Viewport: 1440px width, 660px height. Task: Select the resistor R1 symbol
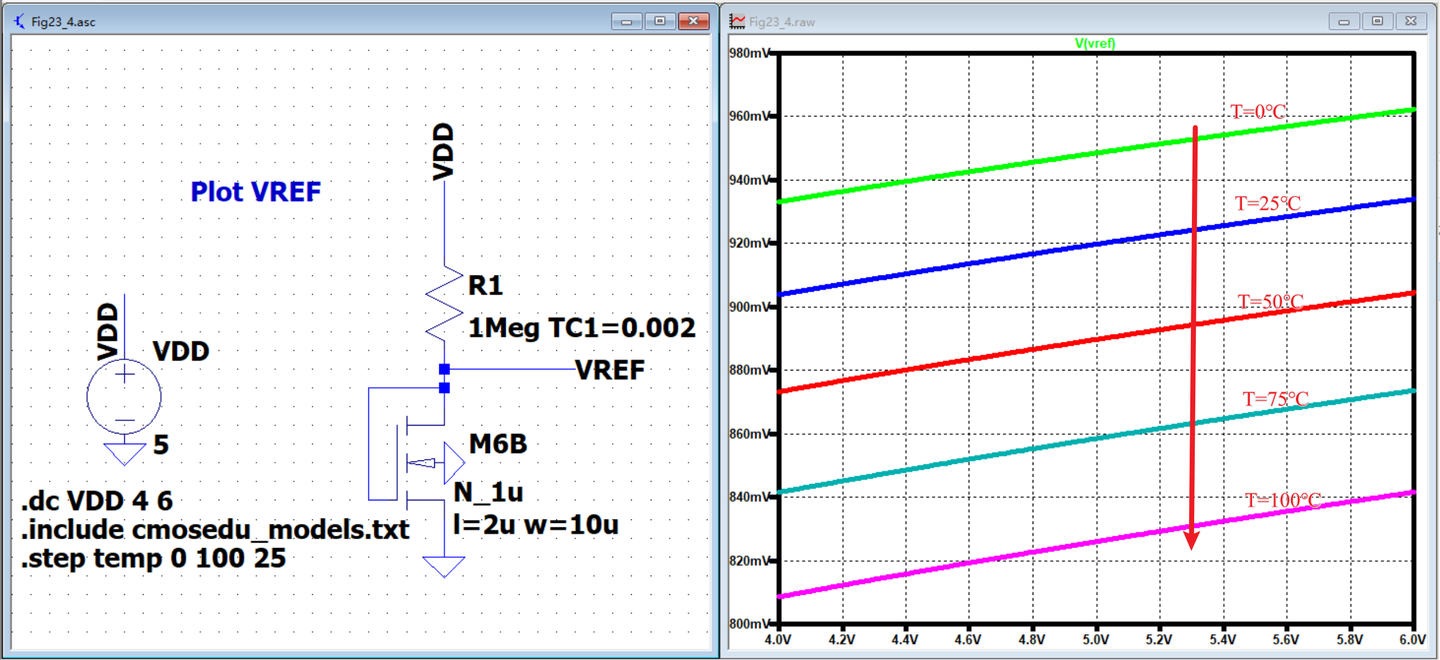point(440,300)
